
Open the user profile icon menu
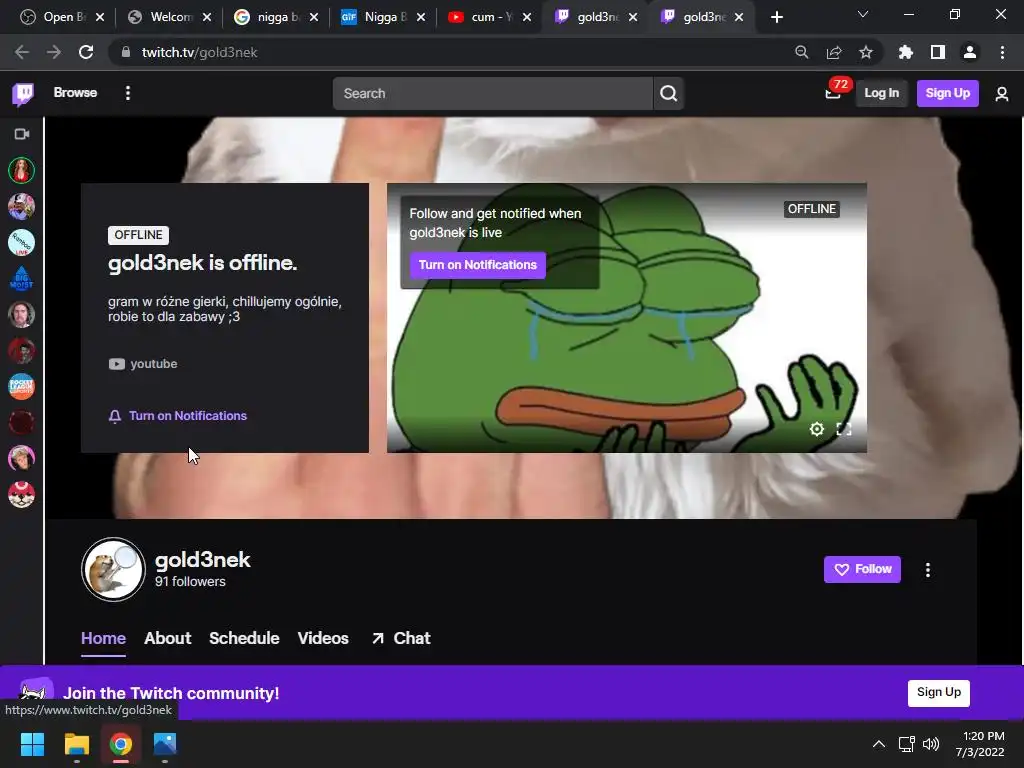1002,94
